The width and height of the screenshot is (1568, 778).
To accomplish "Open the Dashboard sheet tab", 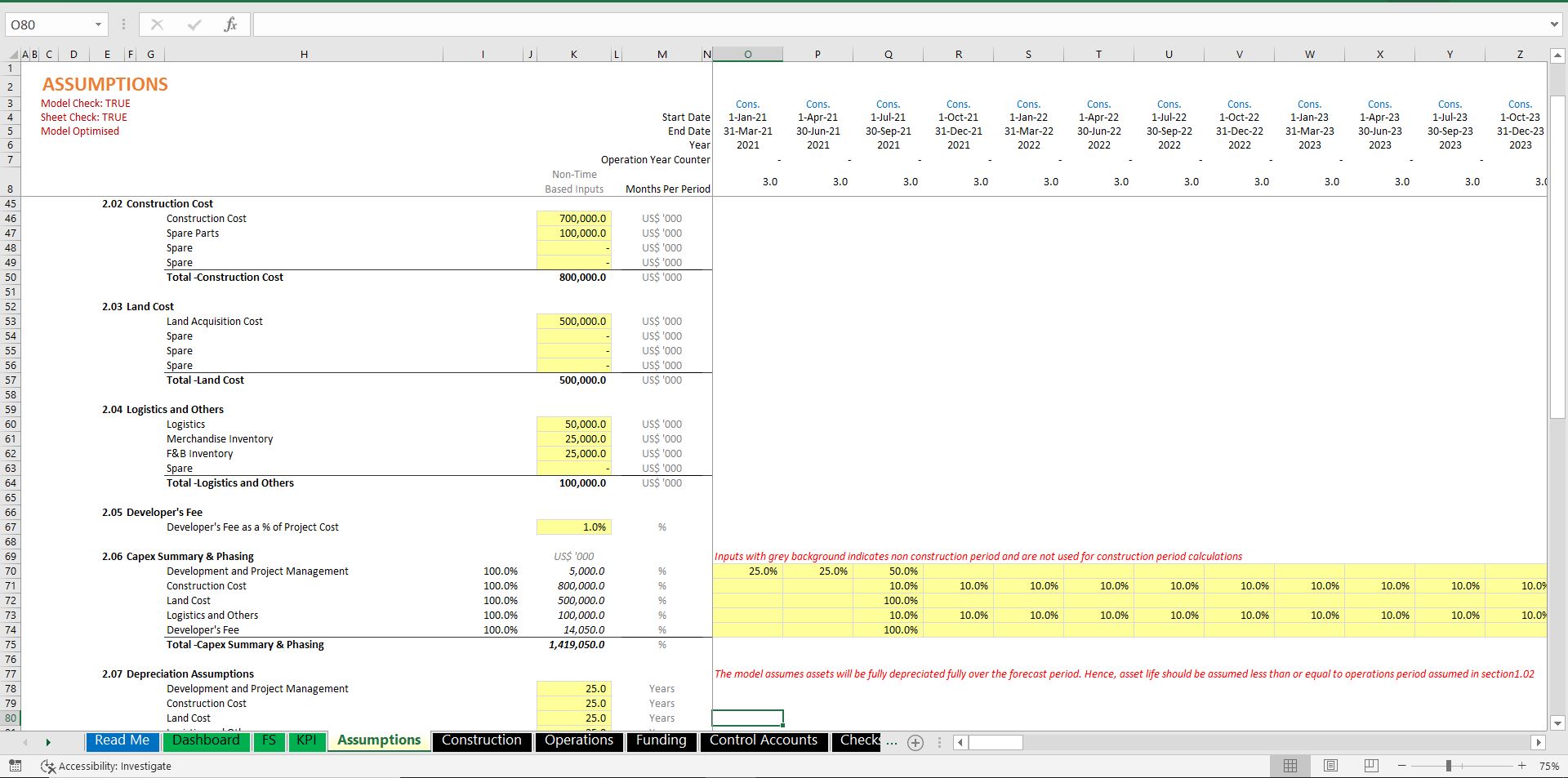I will coord(206,740).
